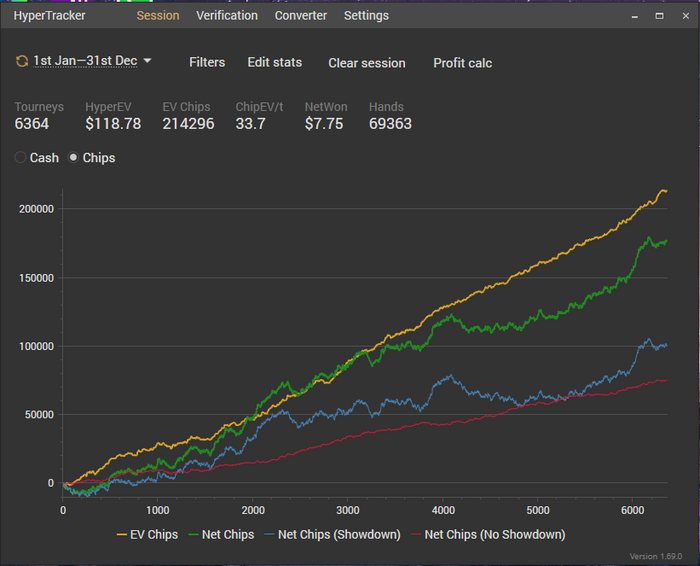700x566 pixels.
Task: Click the refresh icon beside date range
Action: (22, 61)
